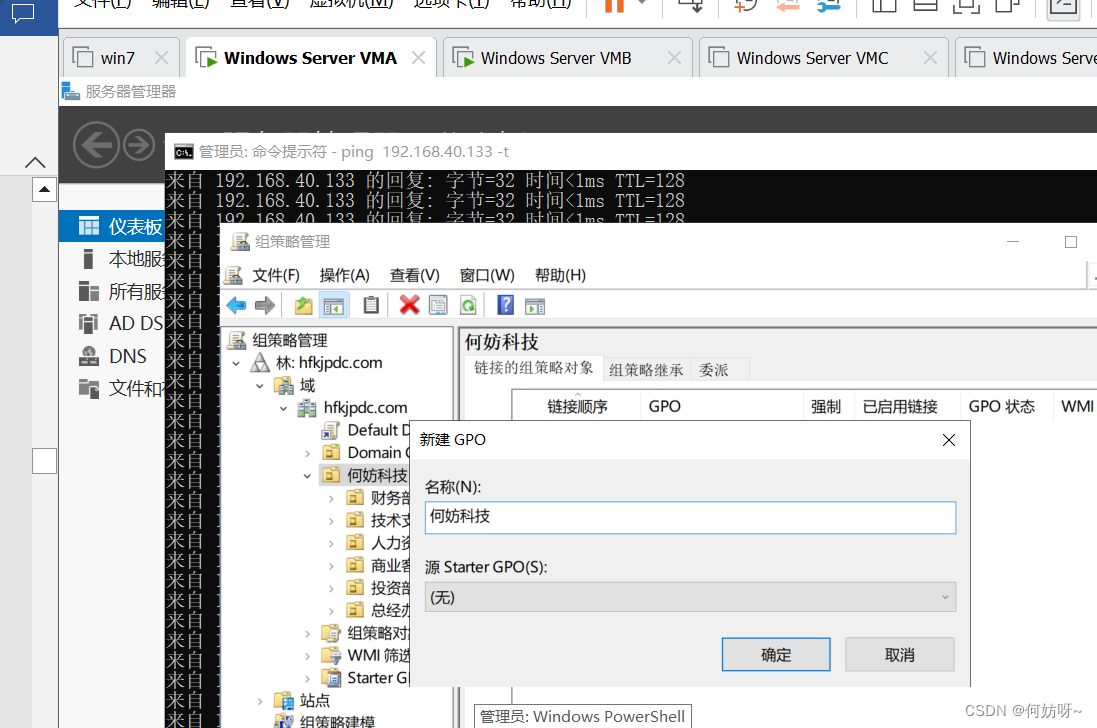1097x728 pixels.
Task: Open the 源 Starter GPO dropdown
Action: click(690, 597)
